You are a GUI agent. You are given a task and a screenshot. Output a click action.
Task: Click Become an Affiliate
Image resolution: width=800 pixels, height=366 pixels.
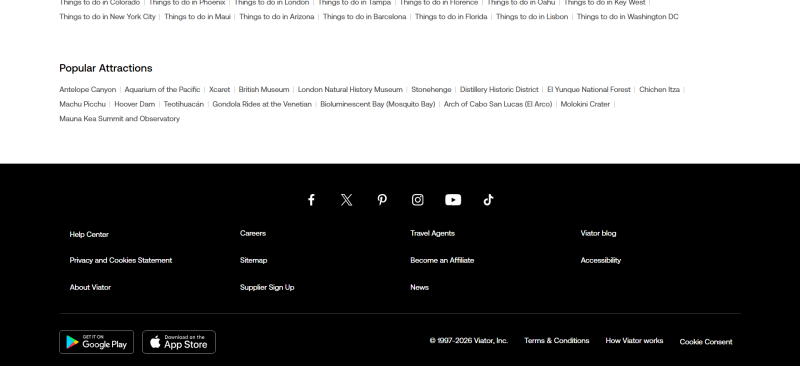pyautogui.click(x=442, y=260)
